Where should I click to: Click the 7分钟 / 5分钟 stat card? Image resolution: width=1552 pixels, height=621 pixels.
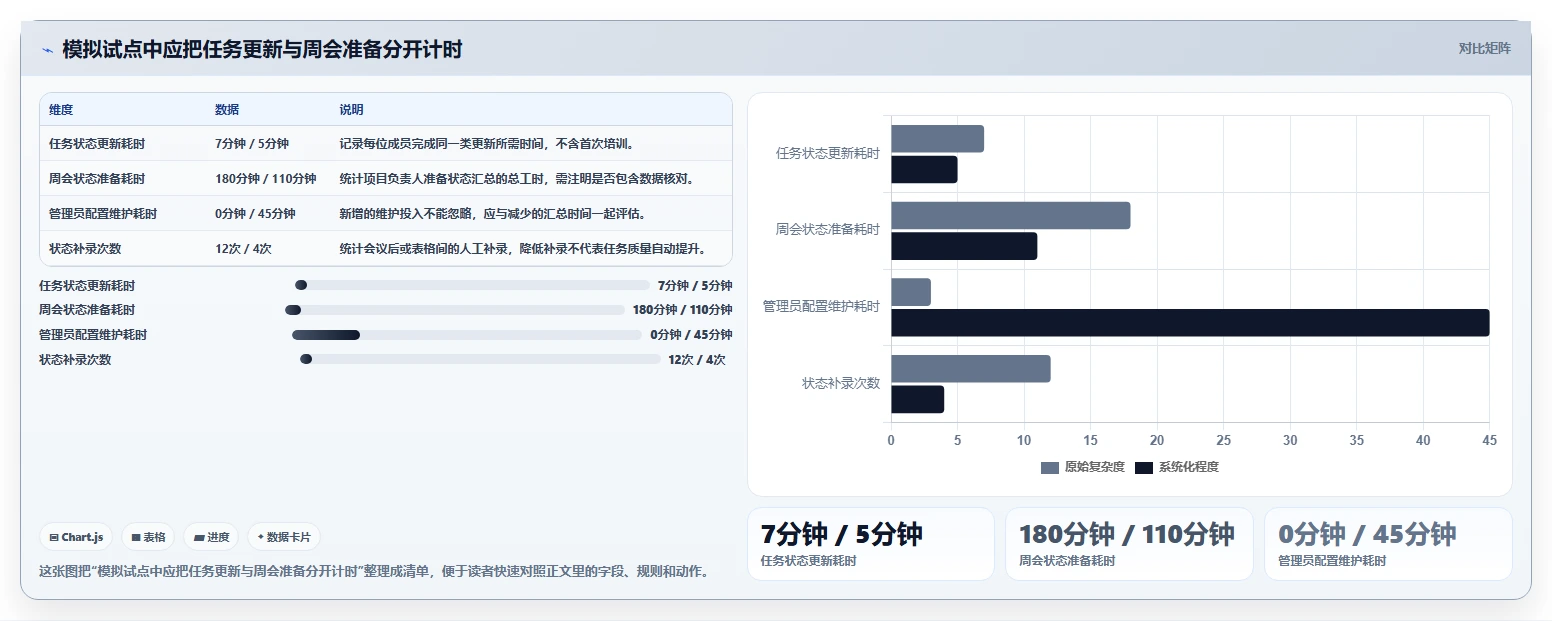[871, 544]
